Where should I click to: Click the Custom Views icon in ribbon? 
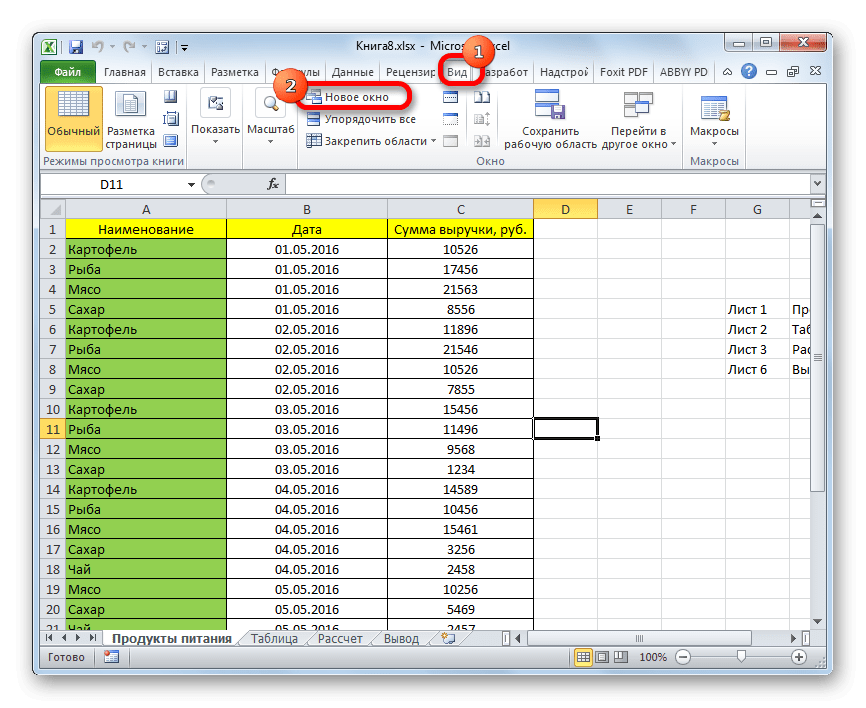pos(171,119)
